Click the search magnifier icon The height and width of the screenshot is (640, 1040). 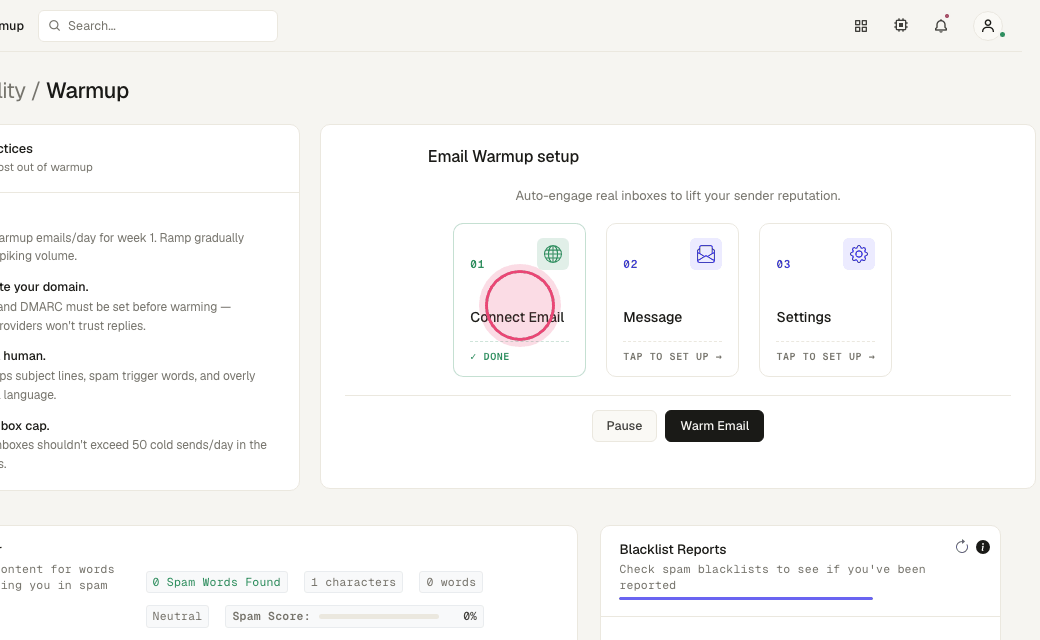click(55, 26)
